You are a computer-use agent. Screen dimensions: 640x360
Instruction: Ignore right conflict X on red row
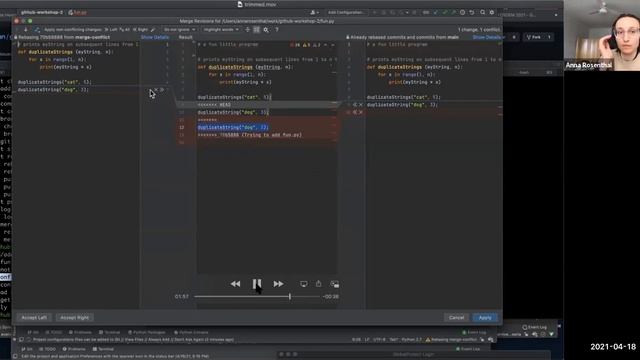361,112
